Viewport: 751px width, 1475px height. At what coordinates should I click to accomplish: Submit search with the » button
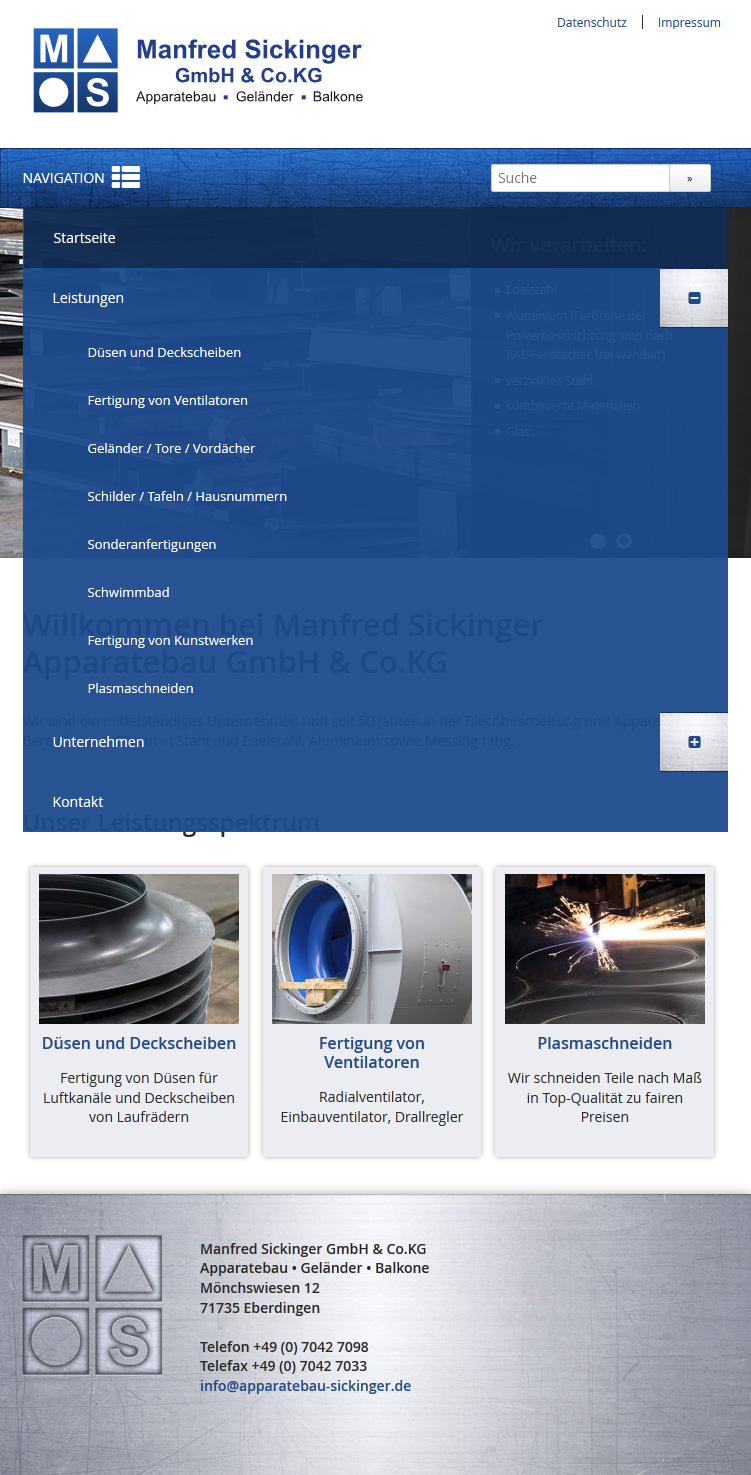[x=690, y=178]
